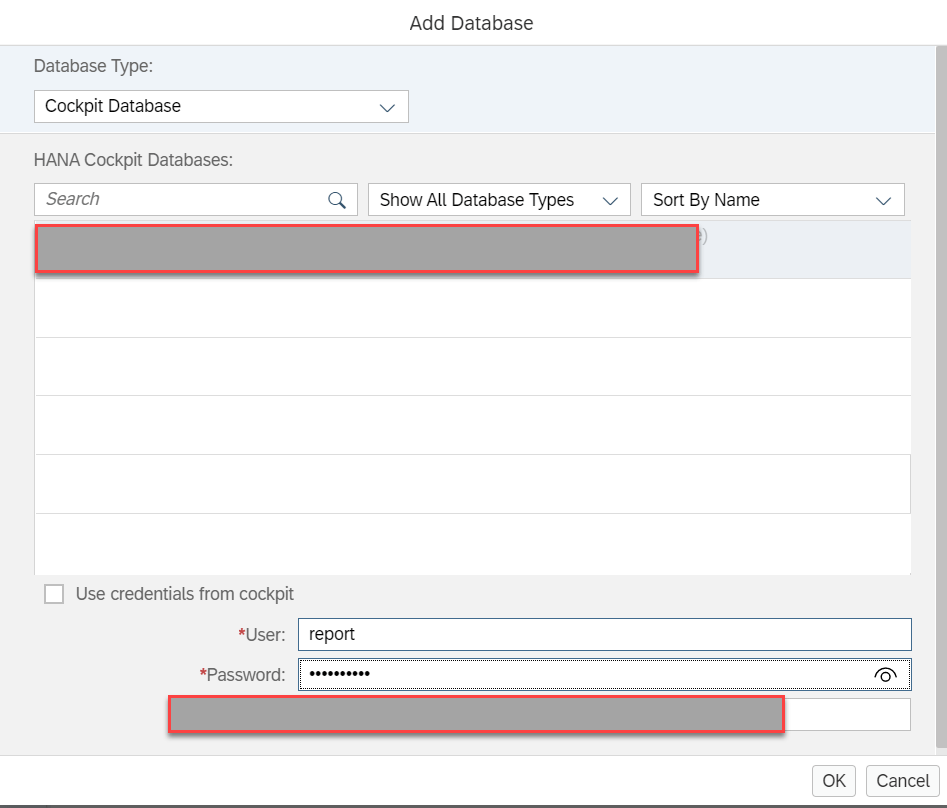This screenshot has height=808, width=947.
Task: Open the Sort By Name dropdown
Action: pyautogui.click(x=772, y=200)
